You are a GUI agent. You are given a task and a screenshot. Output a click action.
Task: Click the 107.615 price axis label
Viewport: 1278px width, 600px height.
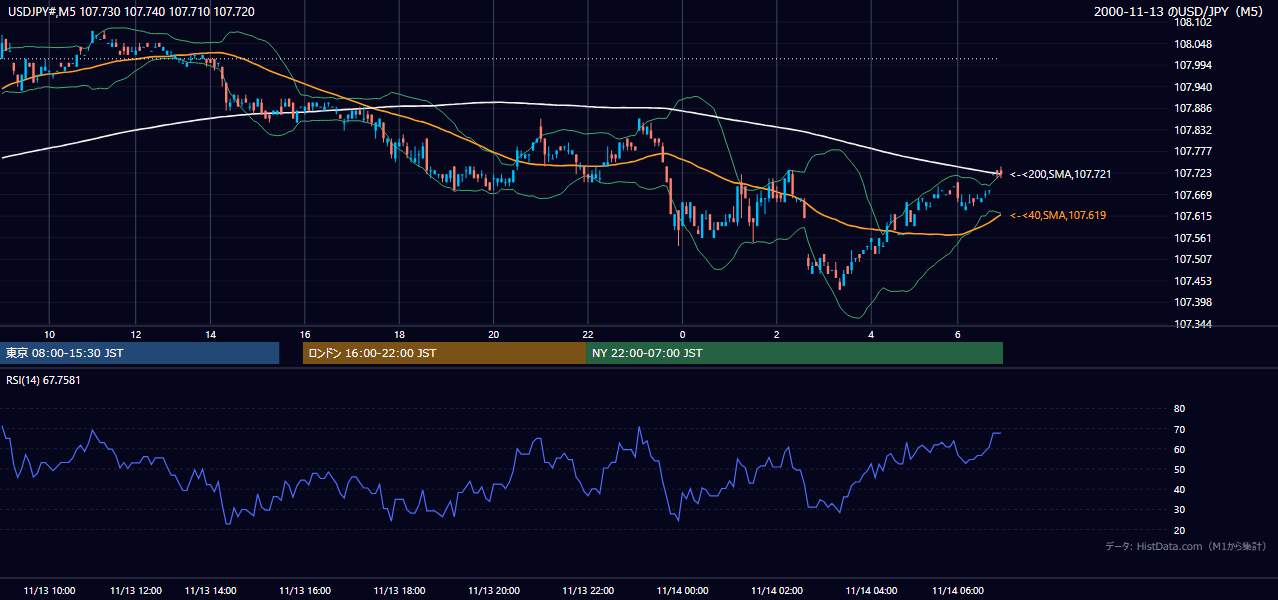(1193, 216)
